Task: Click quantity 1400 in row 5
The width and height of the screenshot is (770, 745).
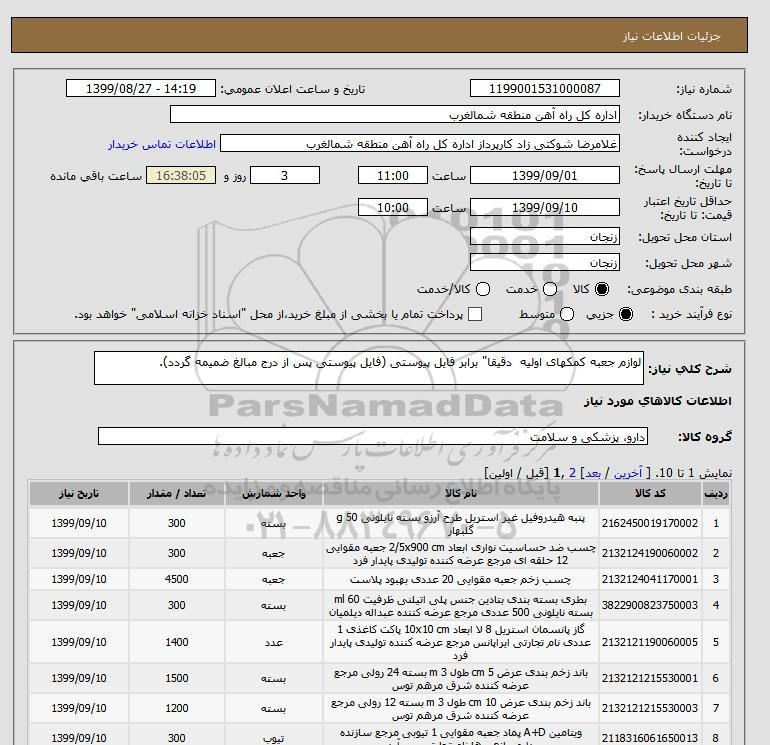Action: (x=177, y=642)
